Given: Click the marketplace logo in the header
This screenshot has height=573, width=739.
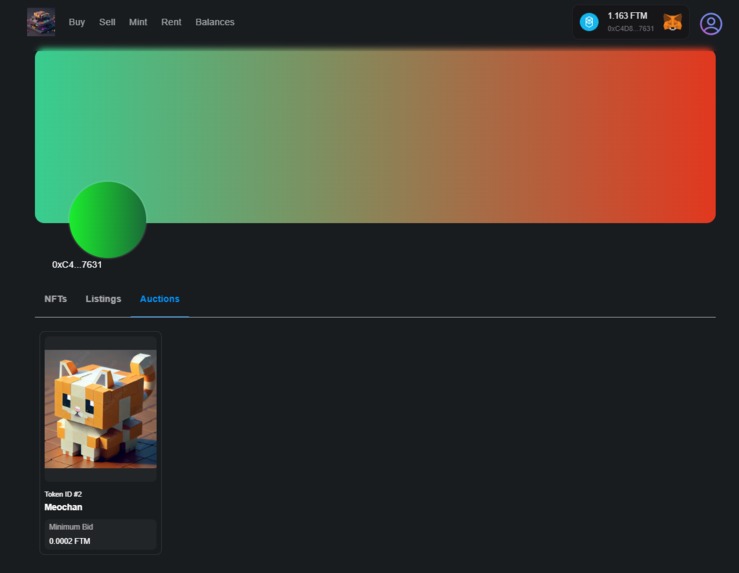Looking at the screenshot, I should pyautogui.click(x=41, y=22).
